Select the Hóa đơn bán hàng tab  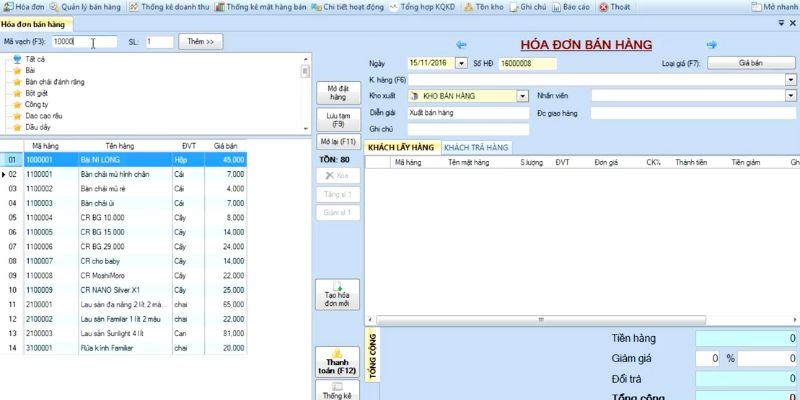(x=34, y=24)
